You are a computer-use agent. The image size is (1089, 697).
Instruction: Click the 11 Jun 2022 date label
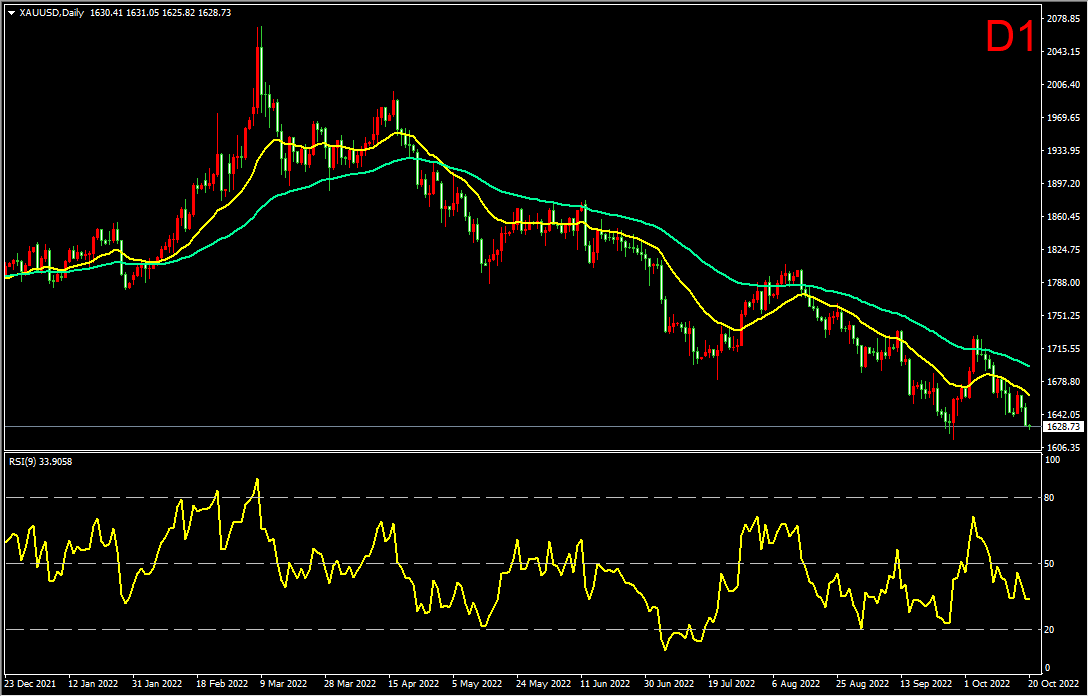click(607, 684)
